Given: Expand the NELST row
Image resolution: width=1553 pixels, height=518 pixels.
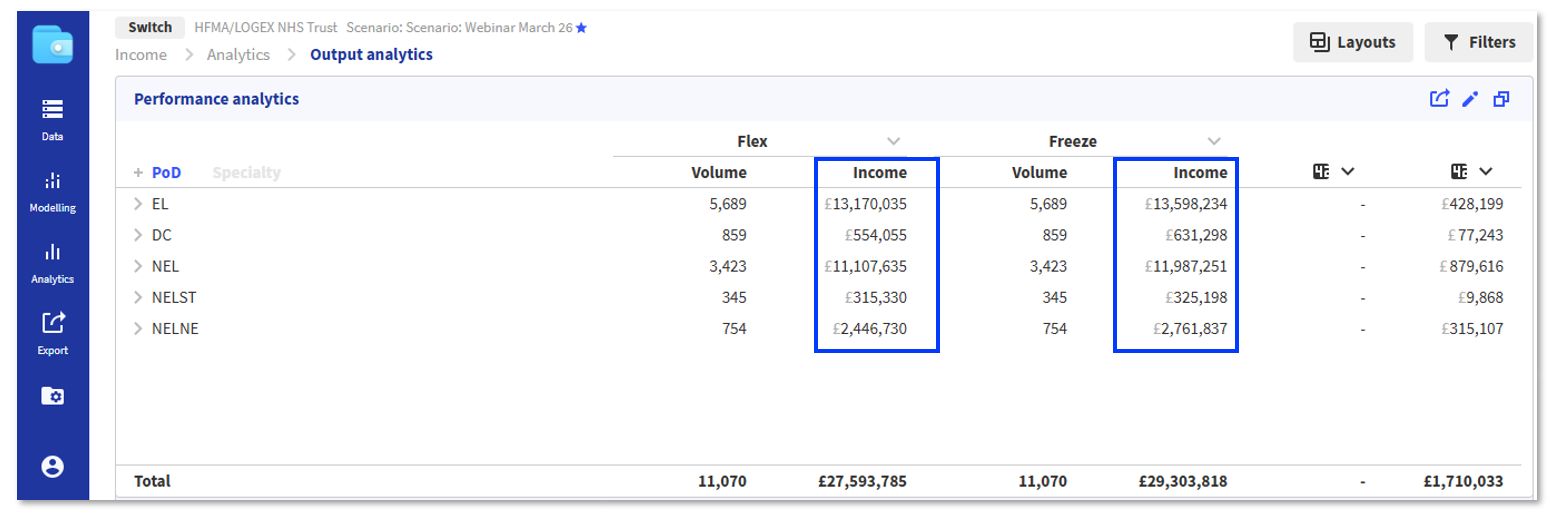Looking at the screenshot, I should click(138, 298).
